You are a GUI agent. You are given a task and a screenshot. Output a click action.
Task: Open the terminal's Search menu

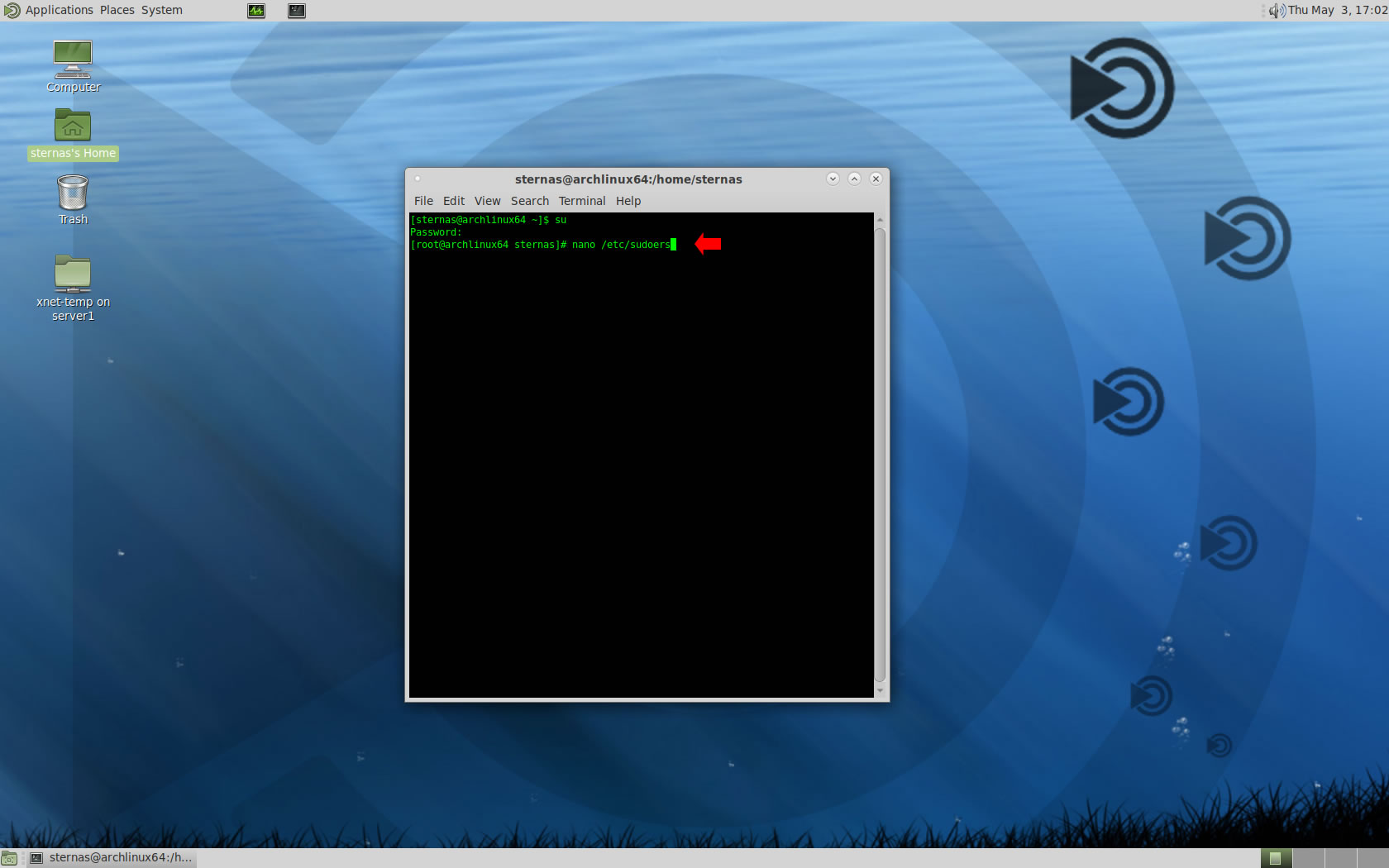coord(530,201)
